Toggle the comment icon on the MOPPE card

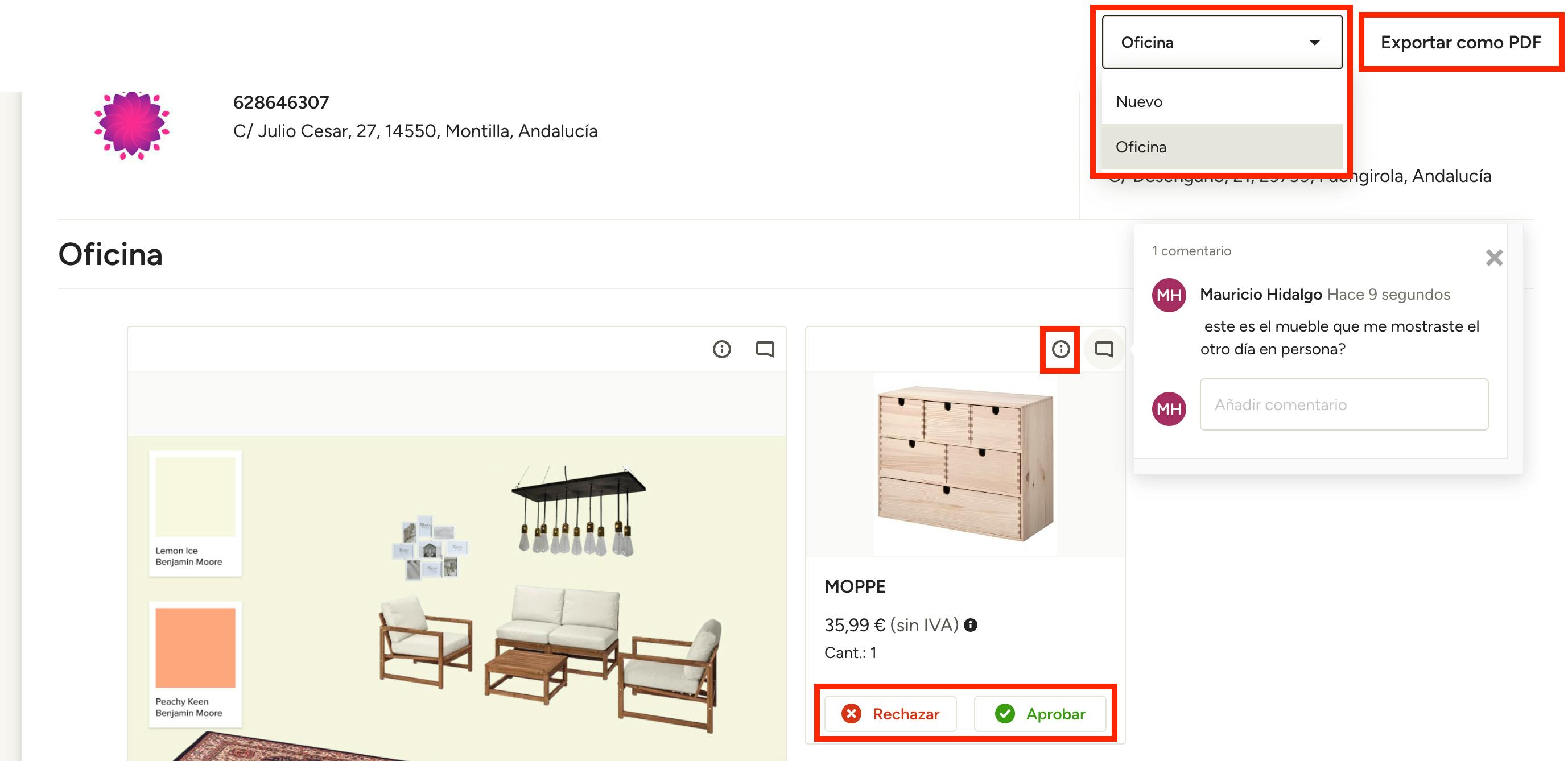(1104, 349)
